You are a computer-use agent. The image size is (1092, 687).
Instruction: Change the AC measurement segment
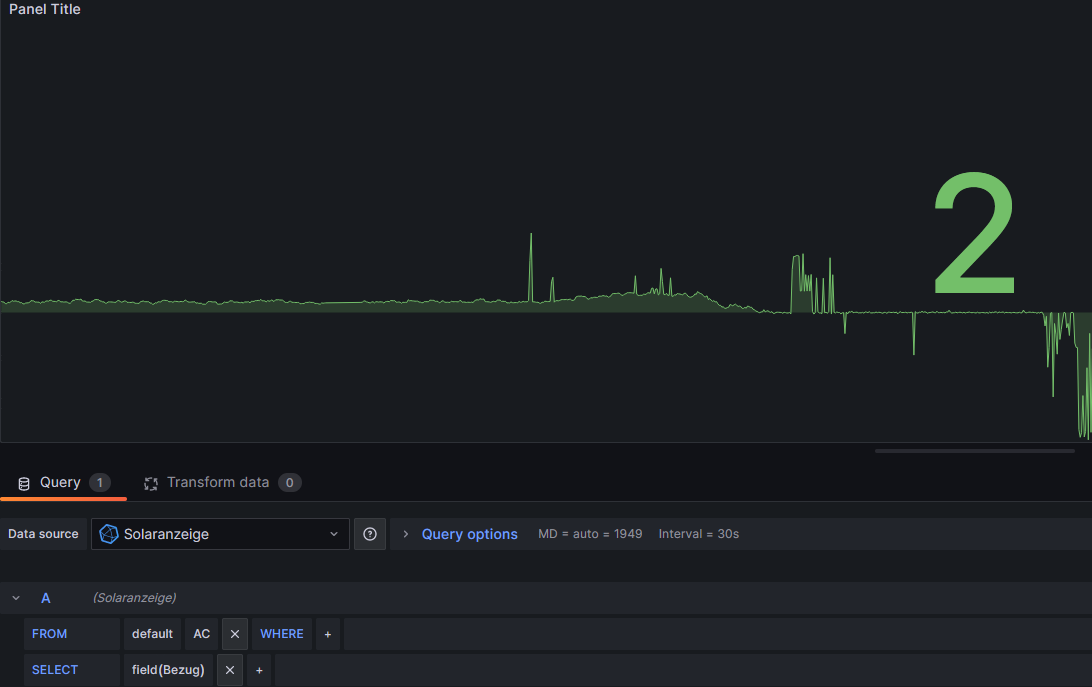pos(202,634)
